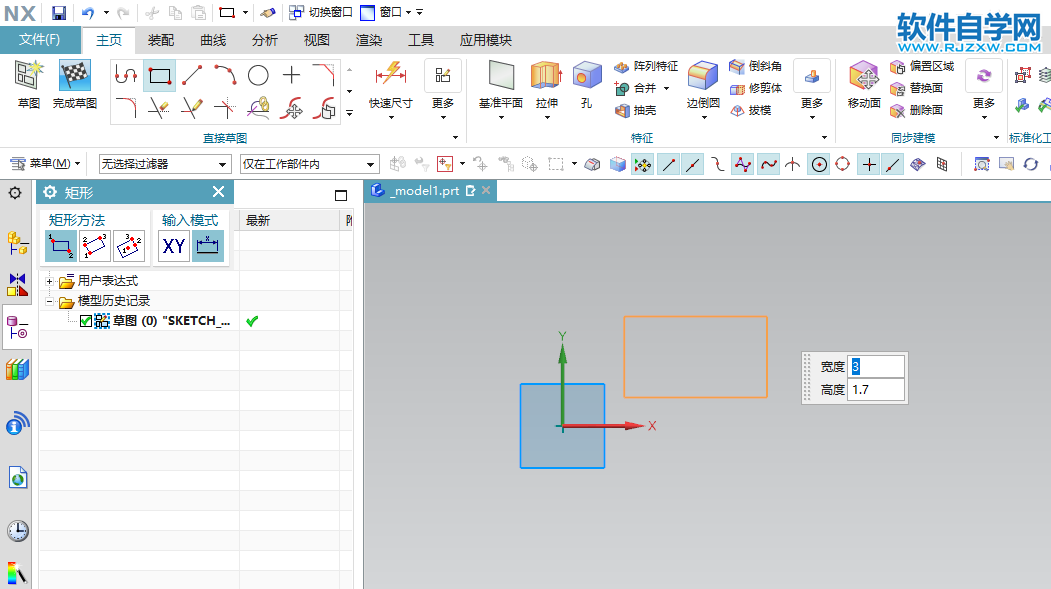
Task: Select the Circle sketch tool
Action: coord(258,75)
